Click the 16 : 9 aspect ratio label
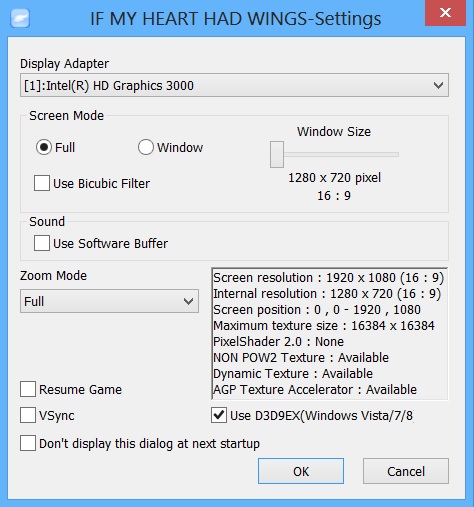Viewport: 474px width, 507px height. [334, 196]
